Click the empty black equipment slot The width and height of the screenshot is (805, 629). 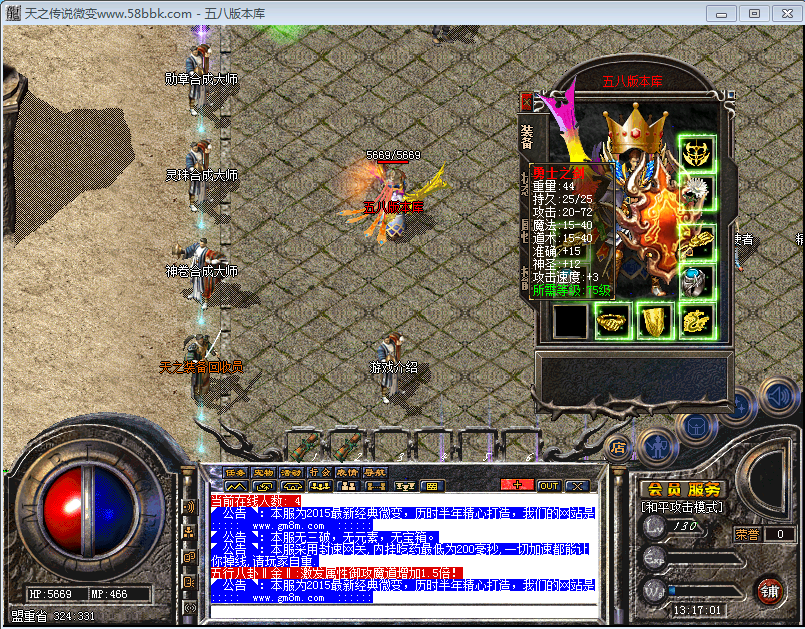[570, 321]
